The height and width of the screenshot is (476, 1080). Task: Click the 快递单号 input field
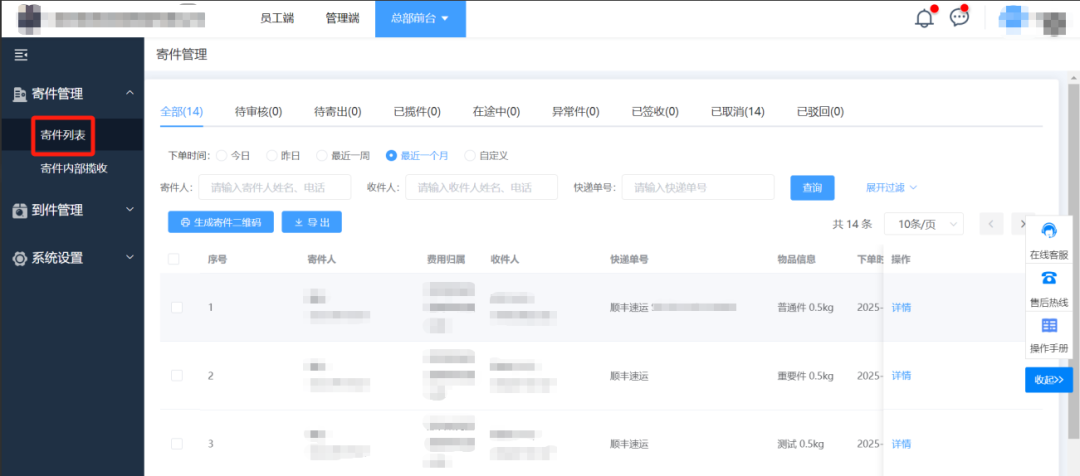coord(698,187)
